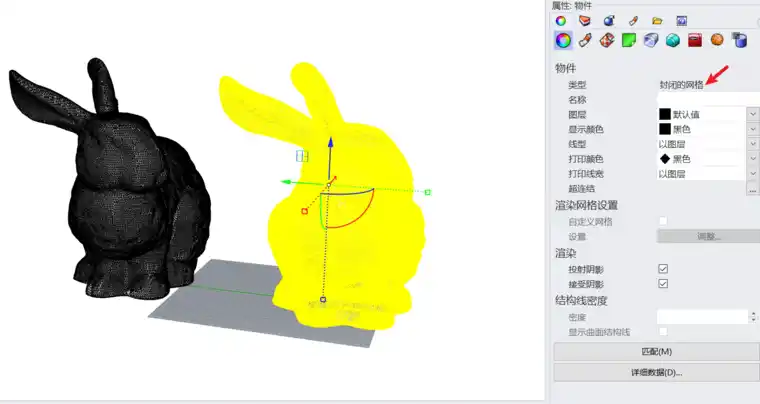Open the Decals green sticky note page
760x404 pixels.
coord(629,40)
